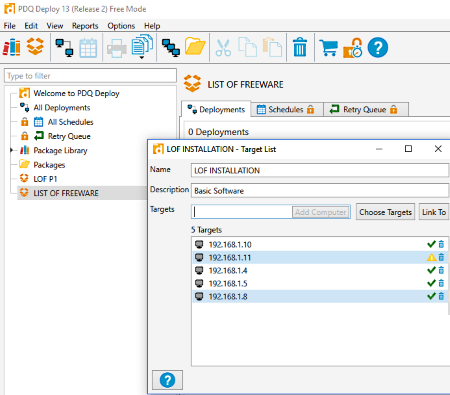The image size is (450, 395).
Task: Click the Add Computer button
Action: (321, 212)
